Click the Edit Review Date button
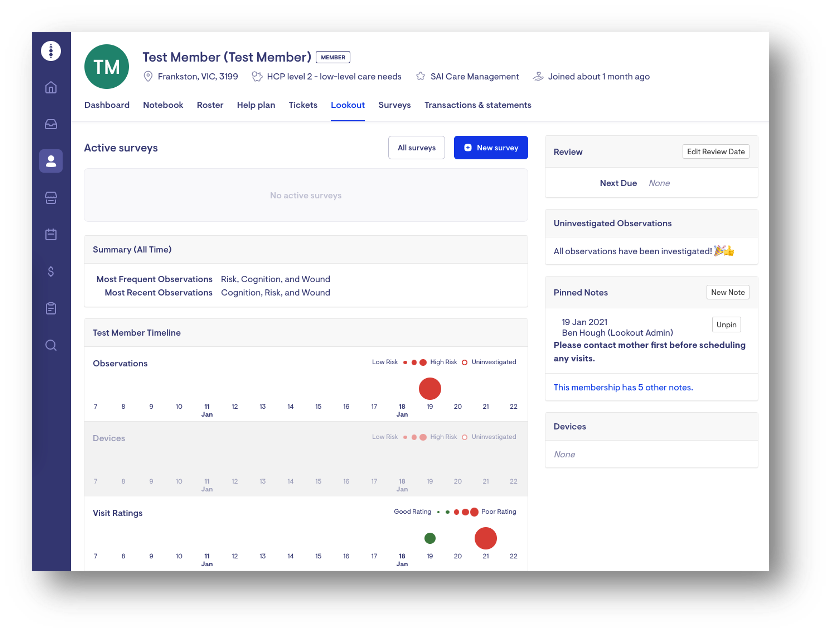The height and width of the screenshot is (634, 832). 715,152
